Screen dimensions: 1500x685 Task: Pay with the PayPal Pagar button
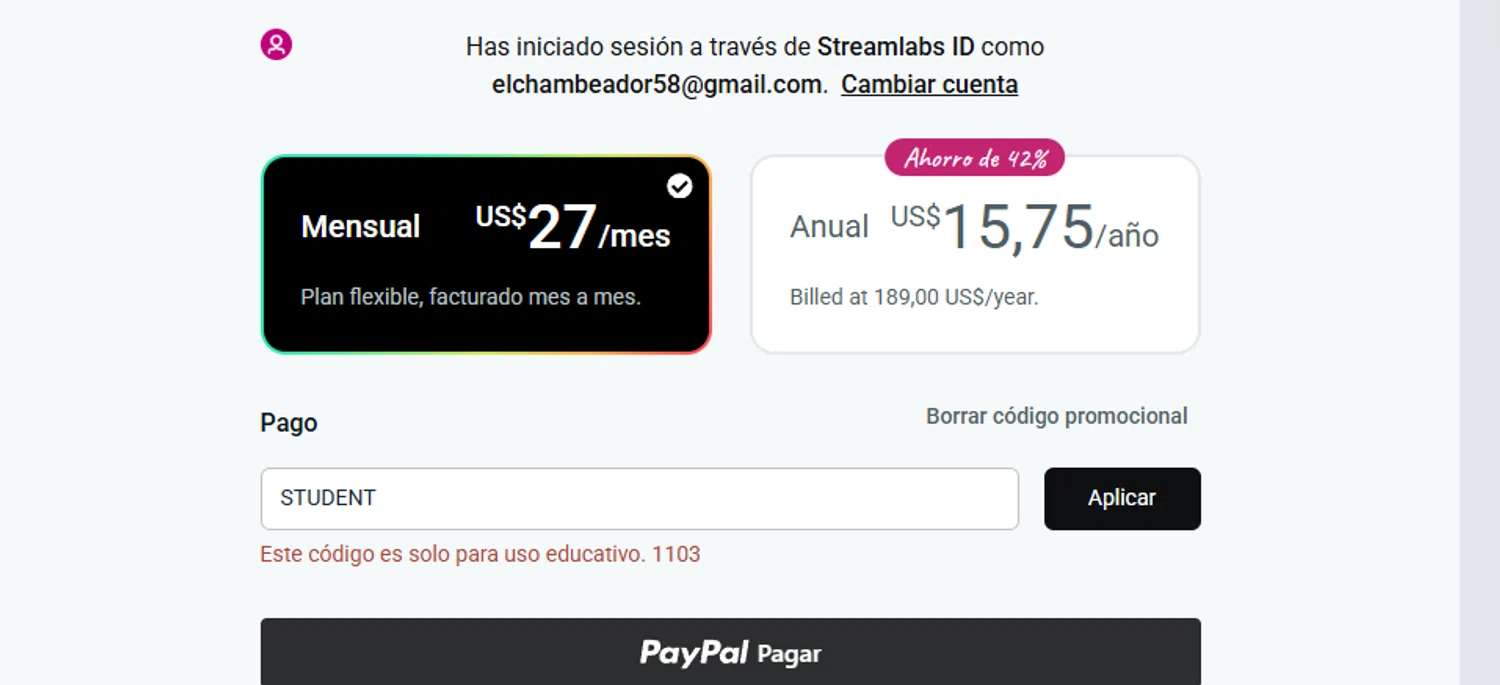pos(730,652)
